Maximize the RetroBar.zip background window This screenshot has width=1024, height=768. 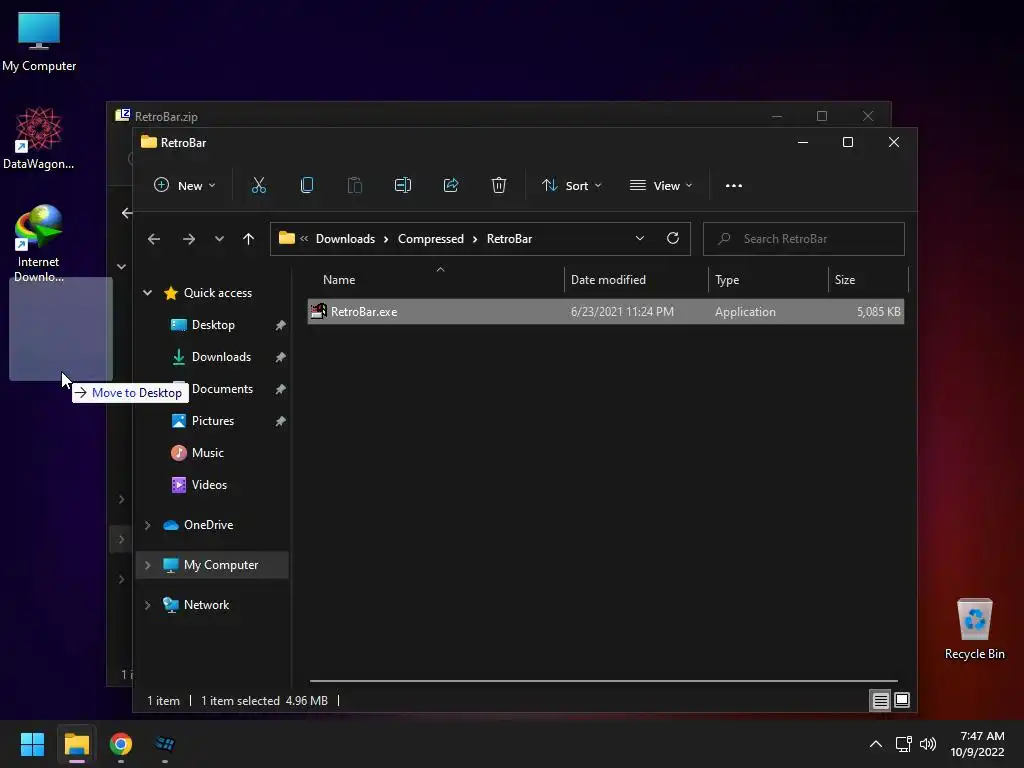(822, 116)
